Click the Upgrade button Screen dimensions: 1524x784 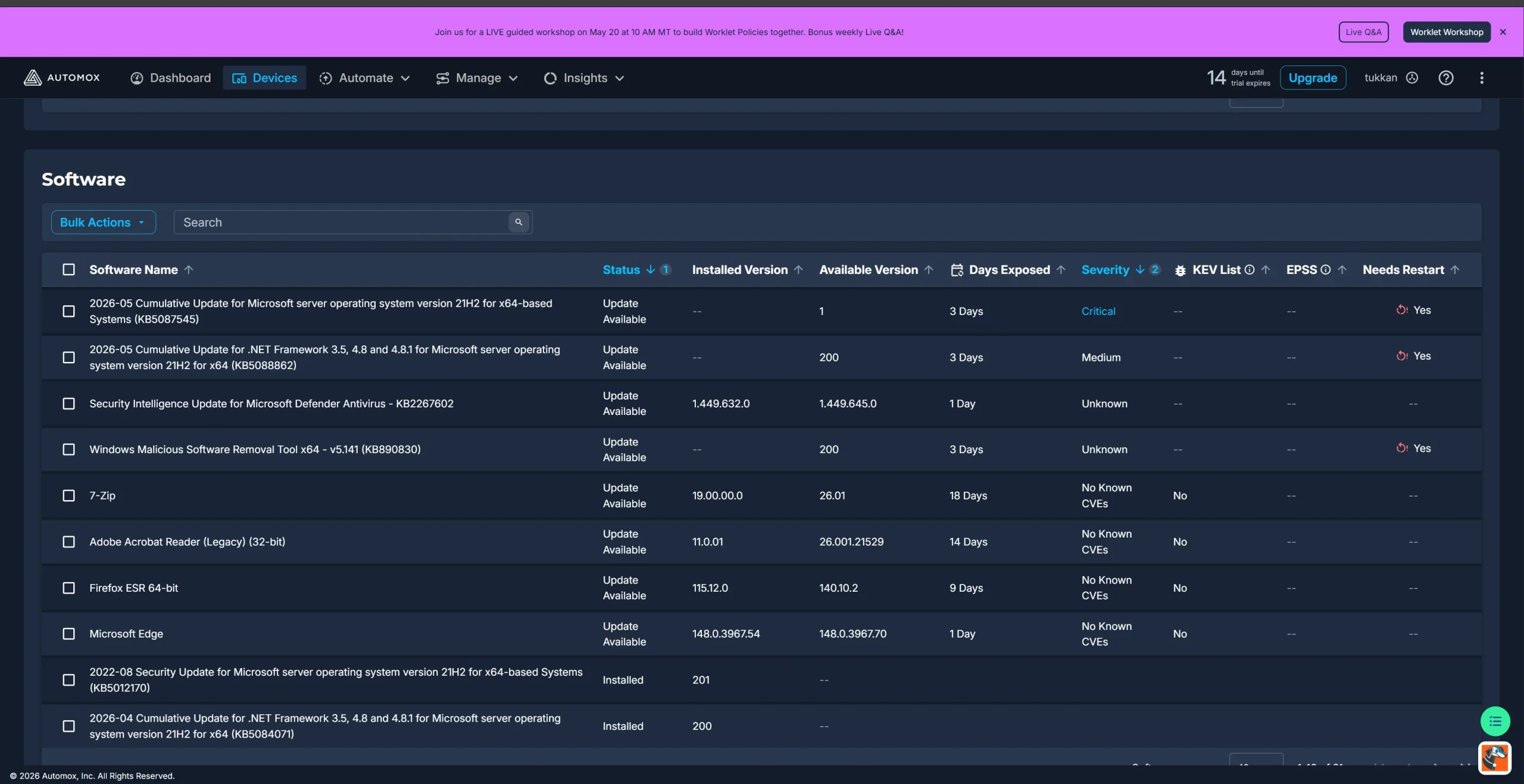click(x=1313, y=78)
